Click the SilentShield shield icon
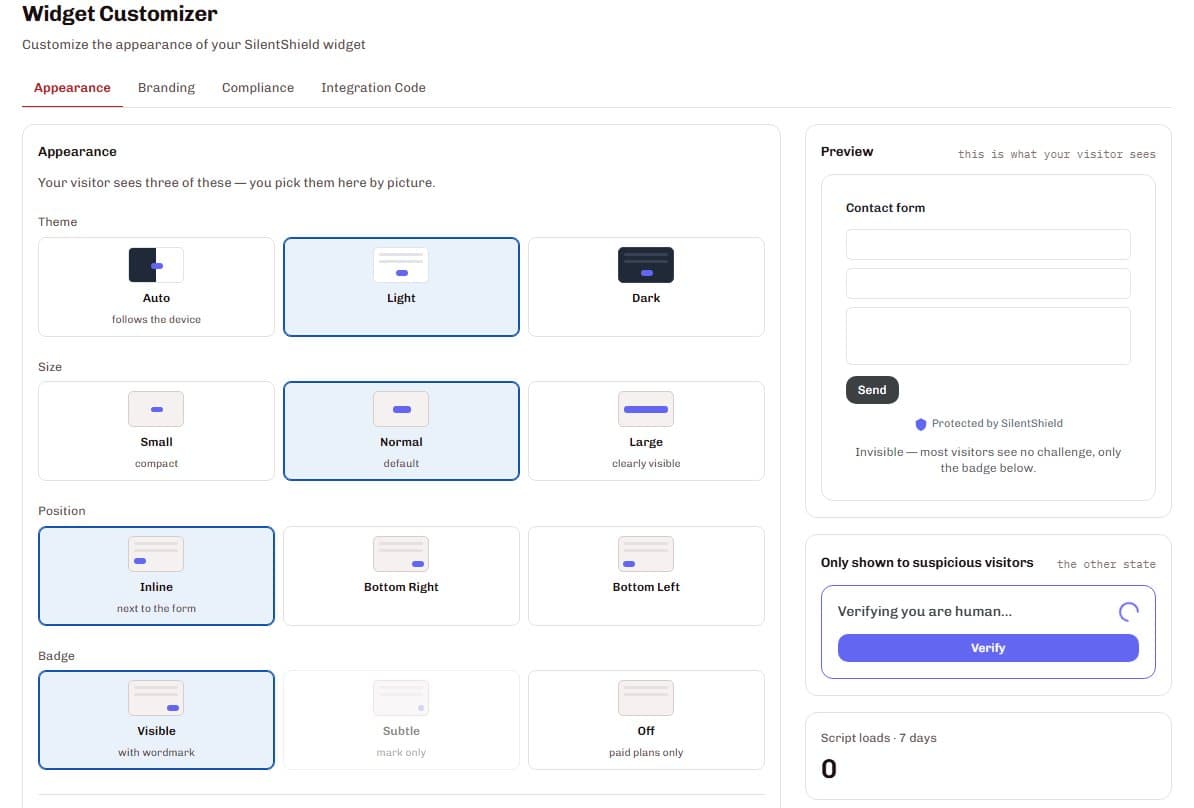Viewport: 1194px width, 808px height. pos(921,424)
